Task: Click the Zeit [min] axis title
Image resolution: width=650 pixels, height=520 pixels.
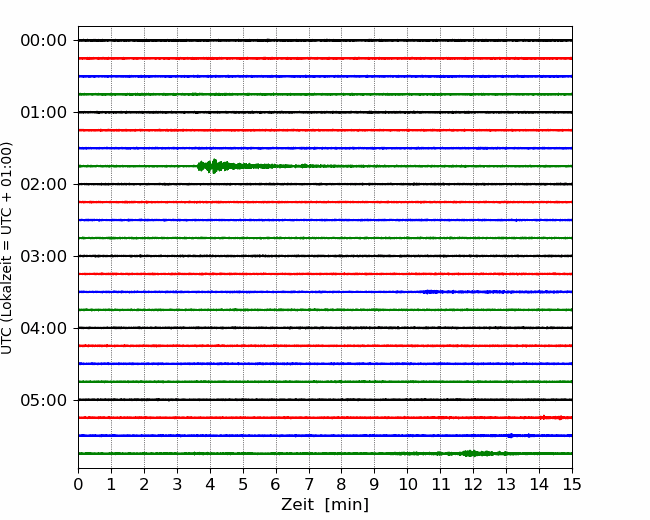Action: click(x=325, y=504)
